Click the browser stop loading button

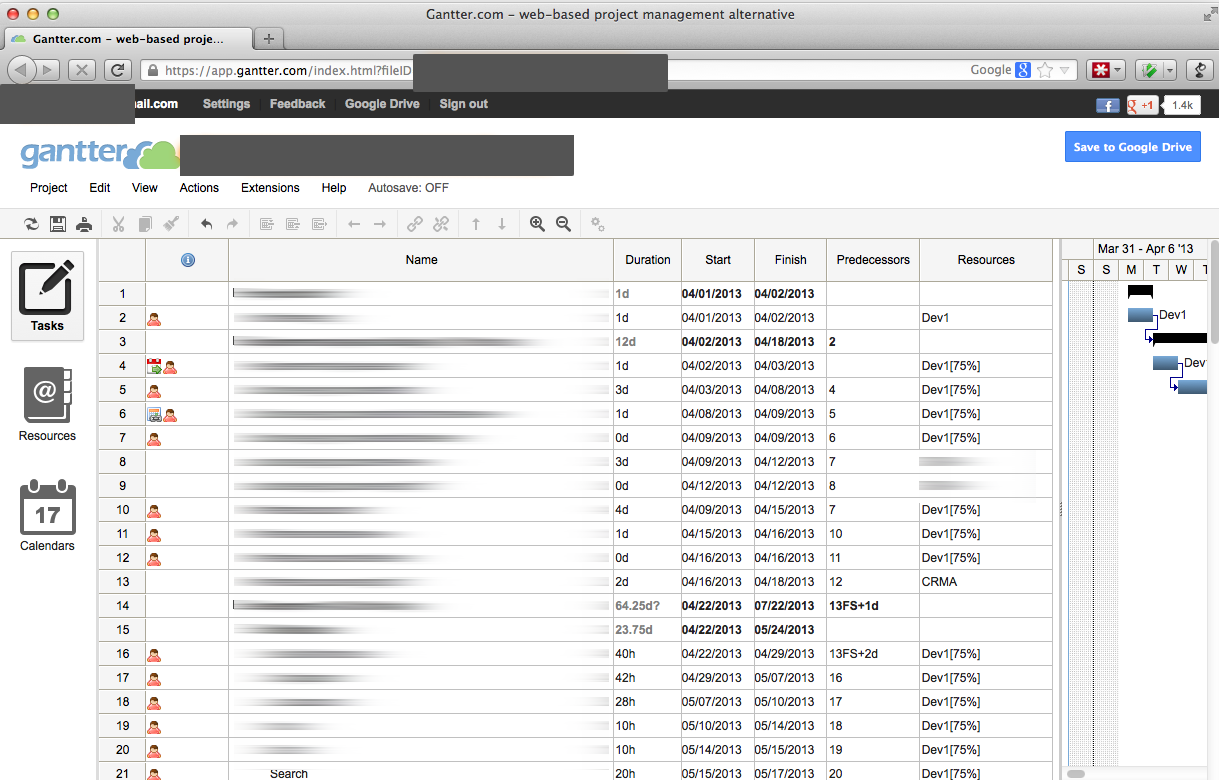point(82,70)
